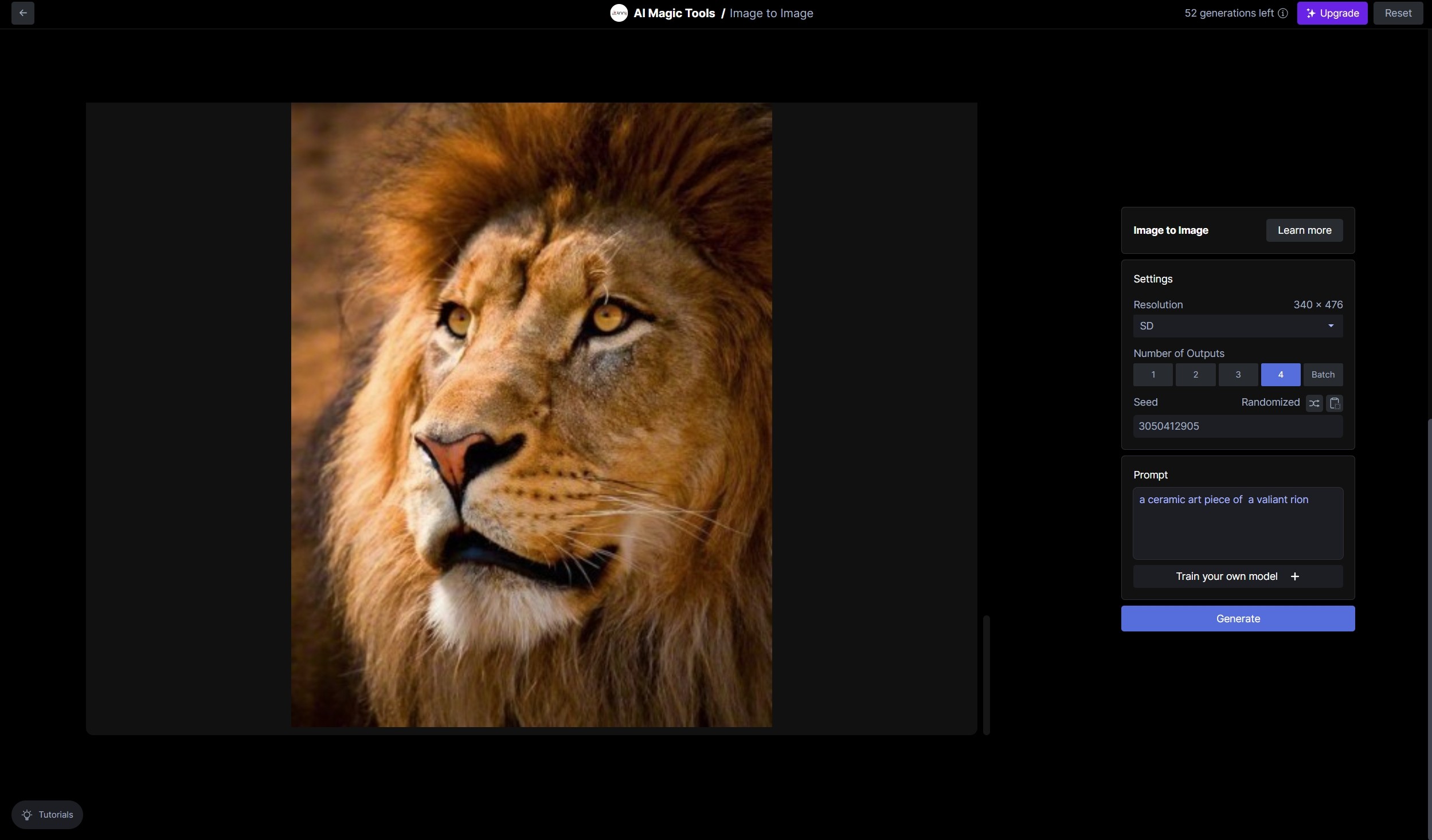Viewport: 1432px width, 840px height.
Task: Set number of outputs to 2
Action: pos(1195,375)
